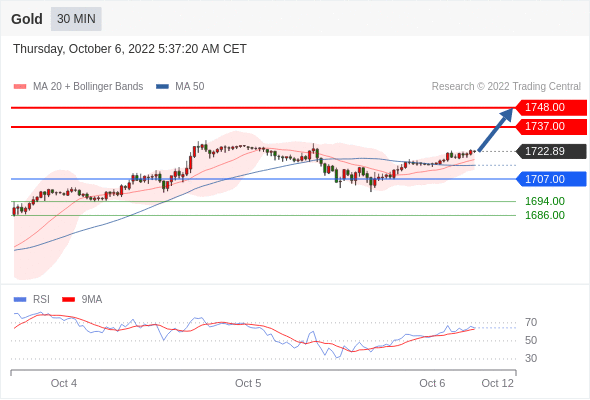The width and height of the screenshot is (590, 400).
Task: Select the 30 MIN timeframe button
Action: click(x=76, y=19)
